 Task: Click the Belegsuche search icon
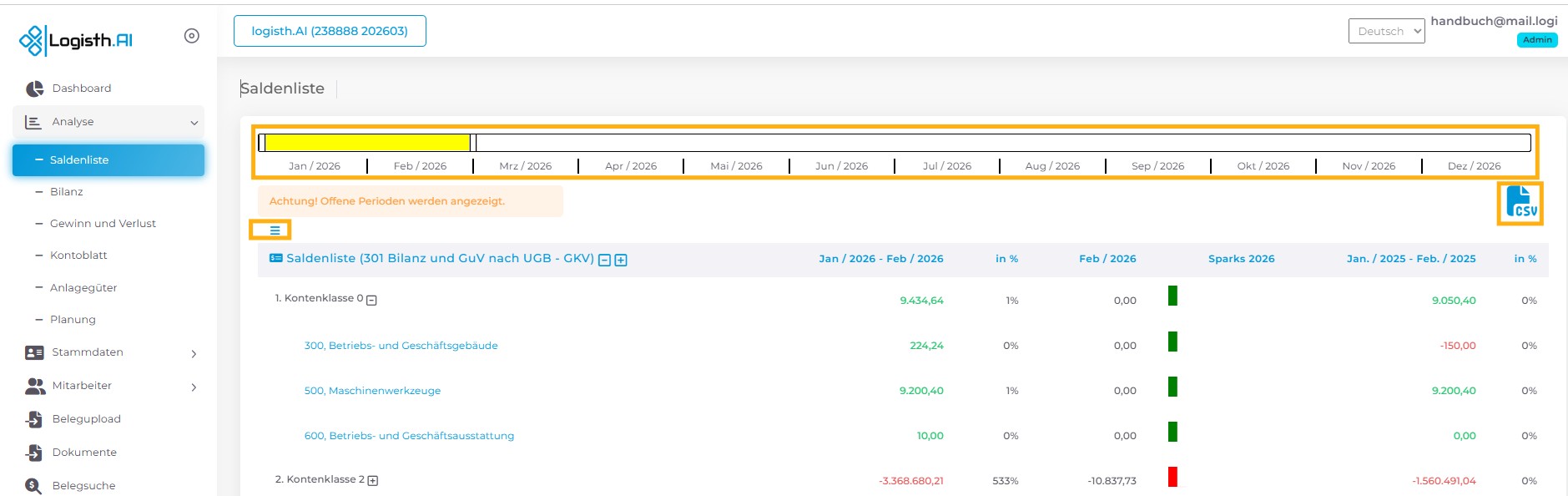pos(33,486)
